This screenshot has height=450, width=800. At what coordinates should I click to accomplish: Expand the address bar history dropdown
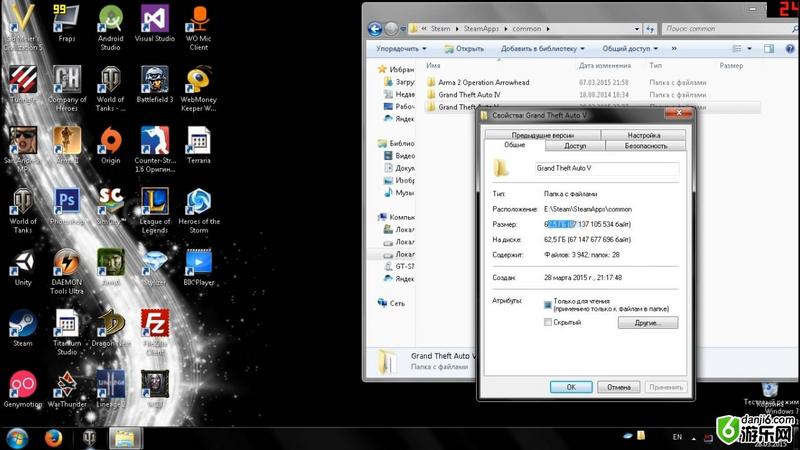[x=637, y=29]
